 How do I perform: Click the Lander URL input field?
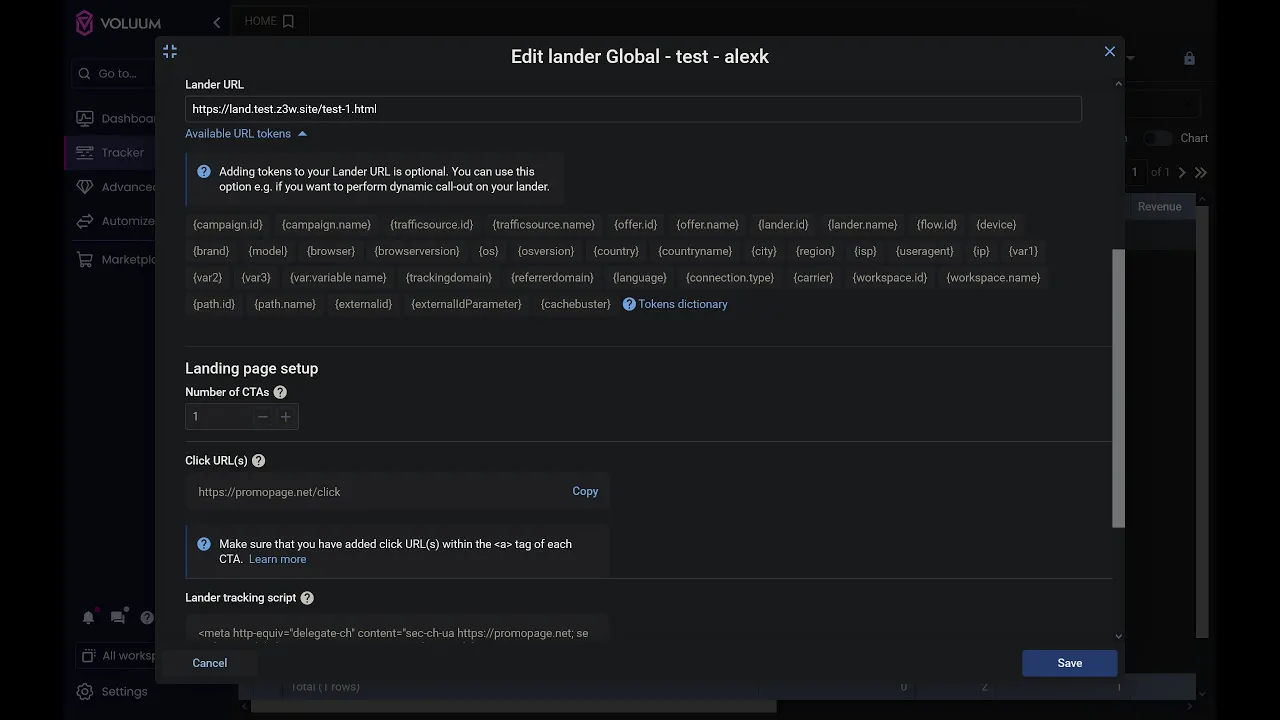point(632,109)
